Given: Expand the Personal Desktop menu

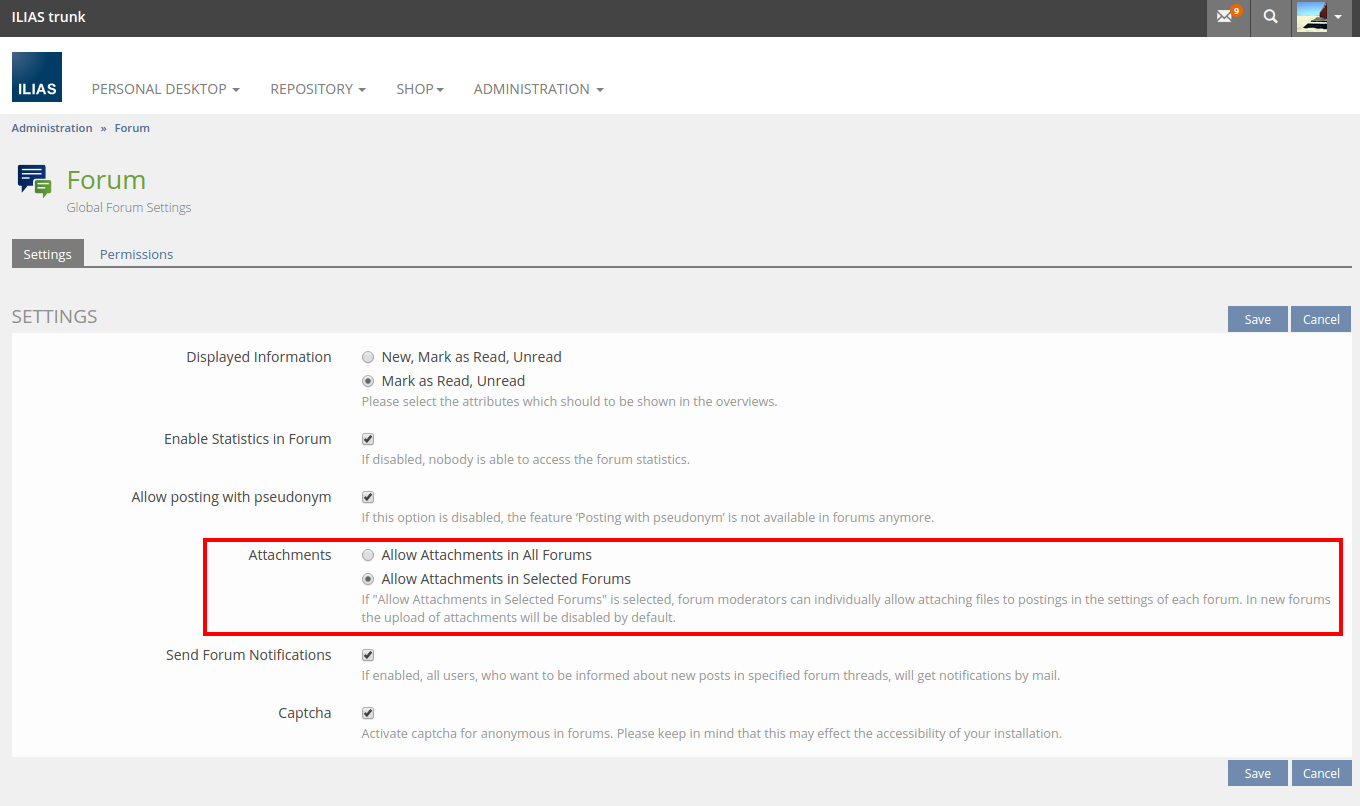Looking at the screenshot, I should (x=165, y=89).
